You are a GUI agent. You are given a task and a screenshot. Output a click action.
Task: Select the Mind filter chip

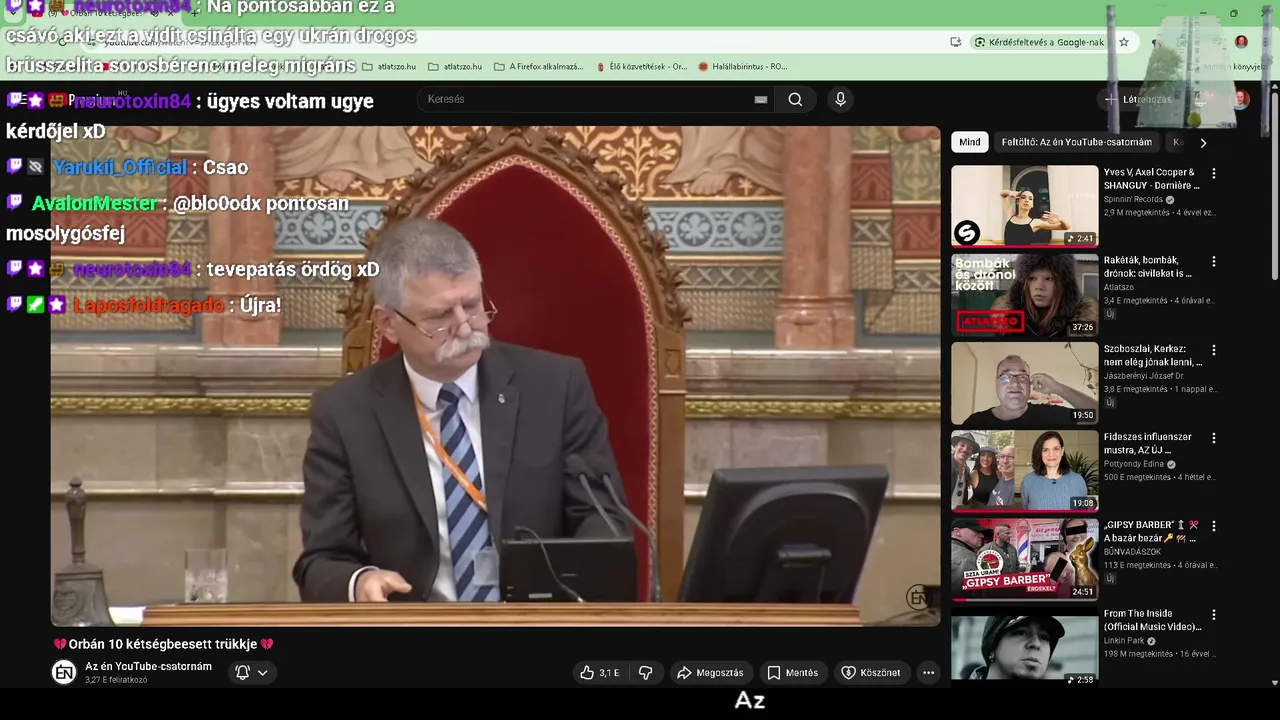pyautogui.click(x=970, y=142)
